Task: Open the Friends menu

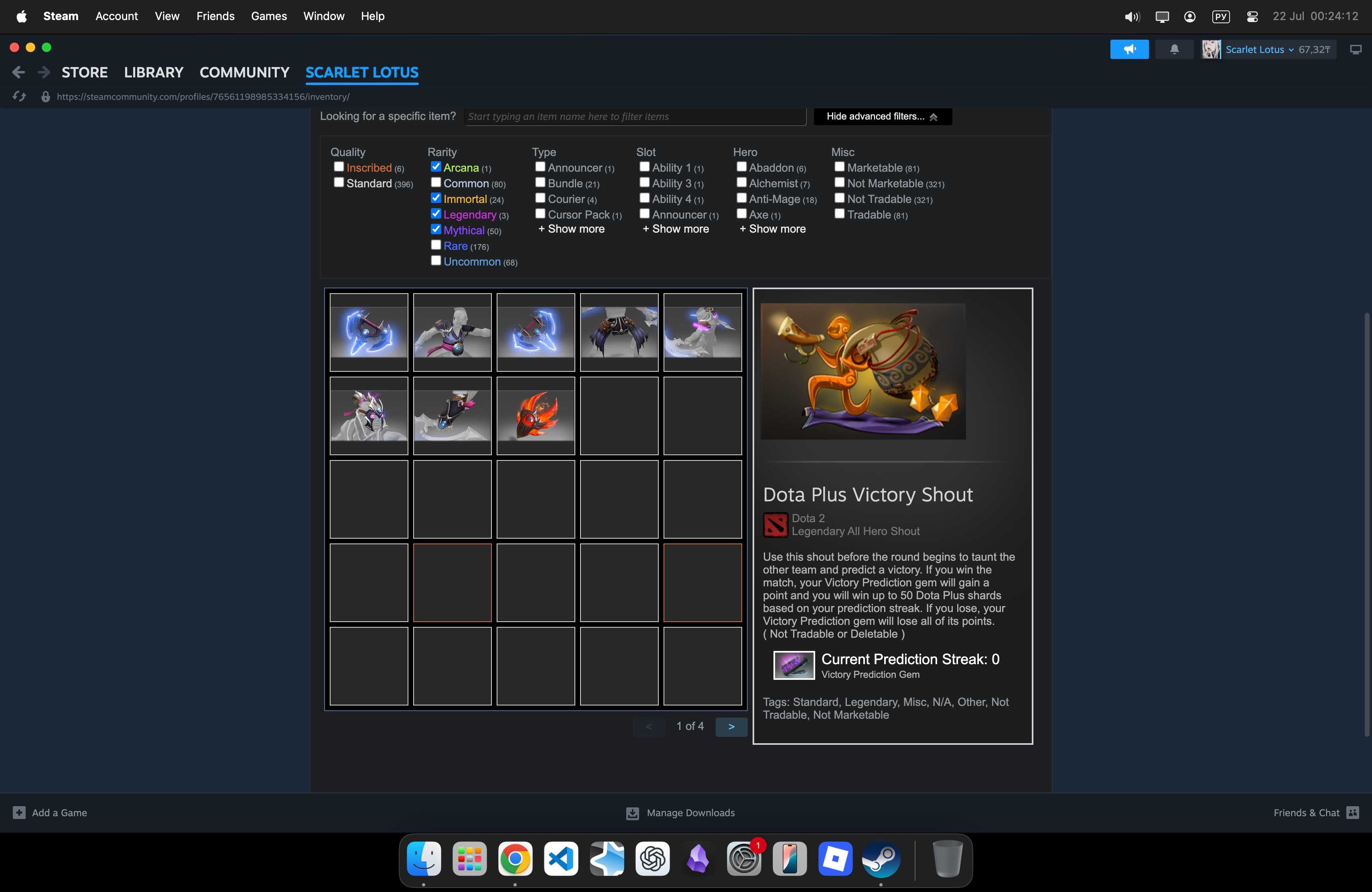Action: [x=215, y=16]
